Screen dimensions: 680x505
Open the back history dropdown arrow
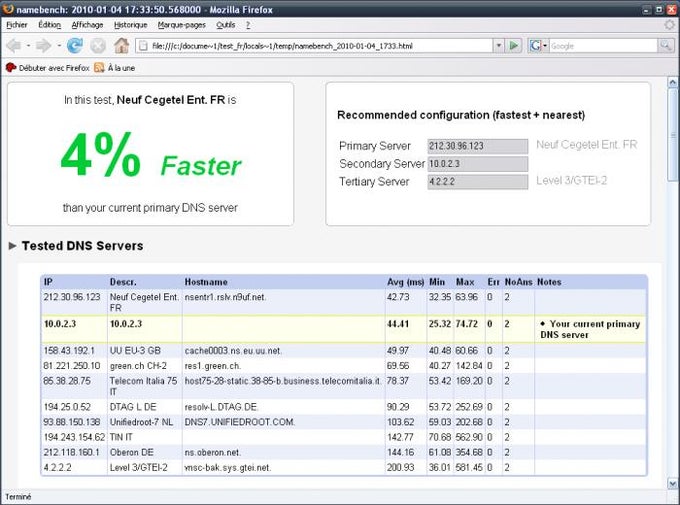(x=28, y=46)
